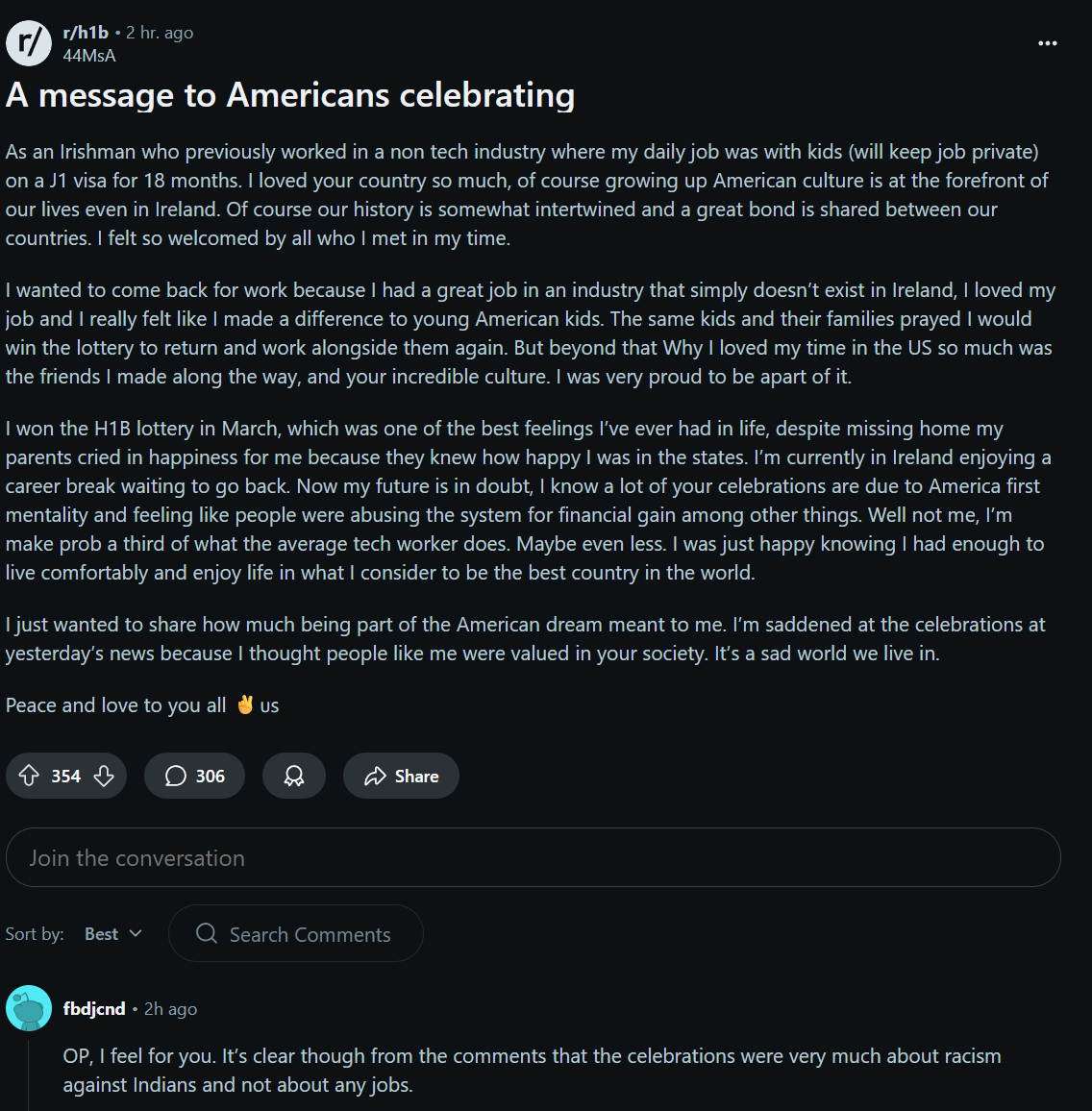
Task: Go to the r/h1b subreddit link
Action: [86, 33]
